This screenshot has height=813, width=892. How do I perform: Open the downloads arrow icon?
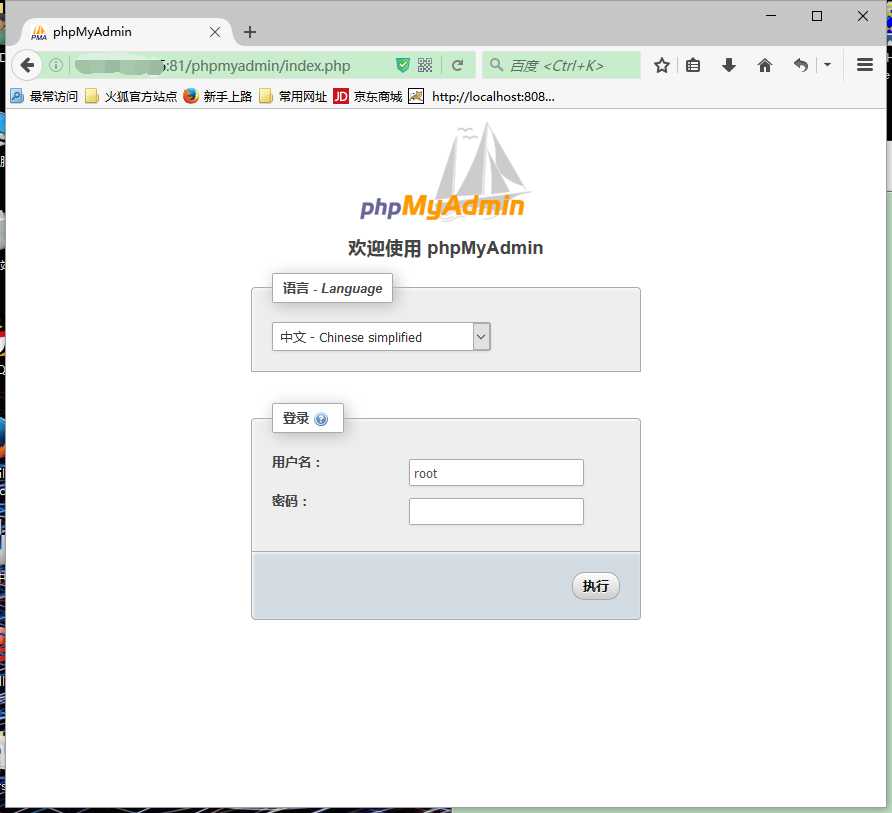click(x=729, y=65)
